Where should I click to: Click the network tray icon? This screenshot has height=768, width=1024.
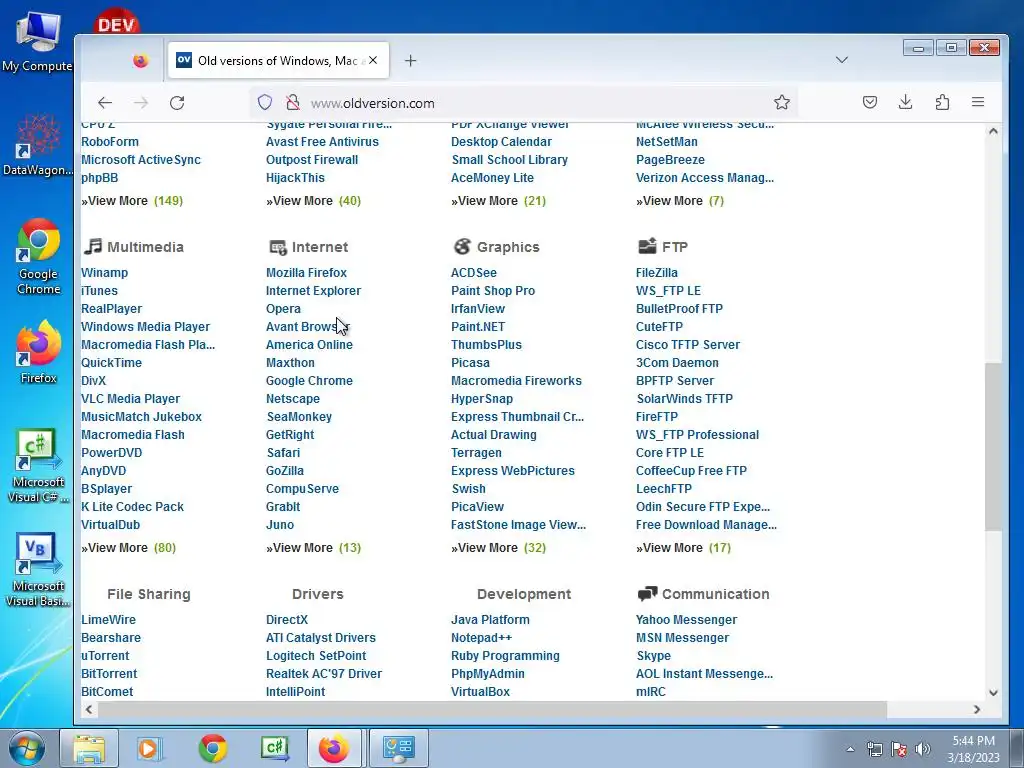point(874,749)
